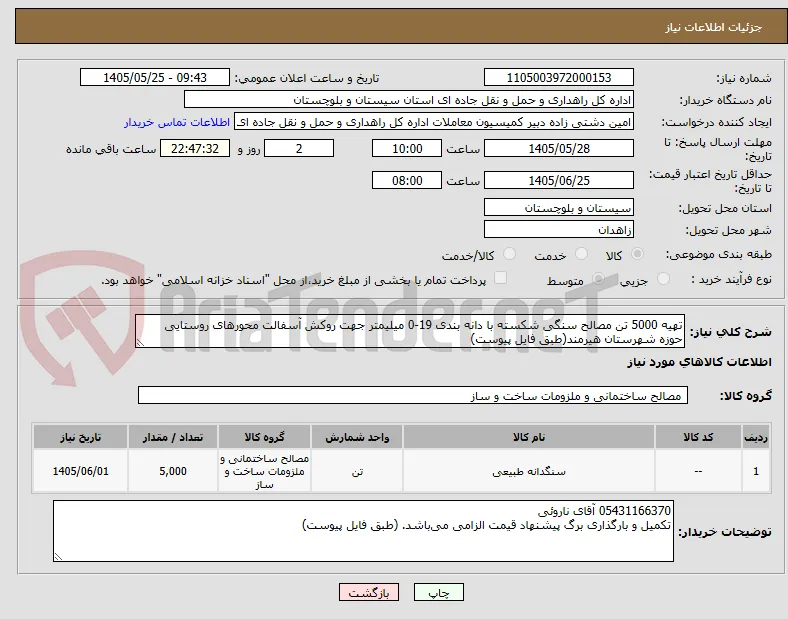Click the گروه کالا column header
This screenshot has width=788, height=619.
click(264, 437)
